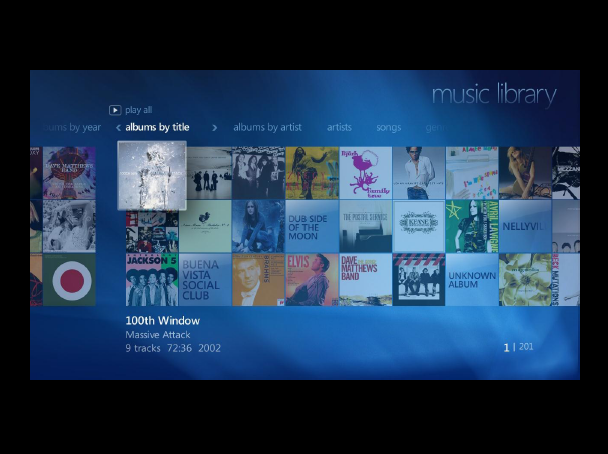Open the Nellyville album tile
This screenshot has width=608, height=454.
point(525,226)
